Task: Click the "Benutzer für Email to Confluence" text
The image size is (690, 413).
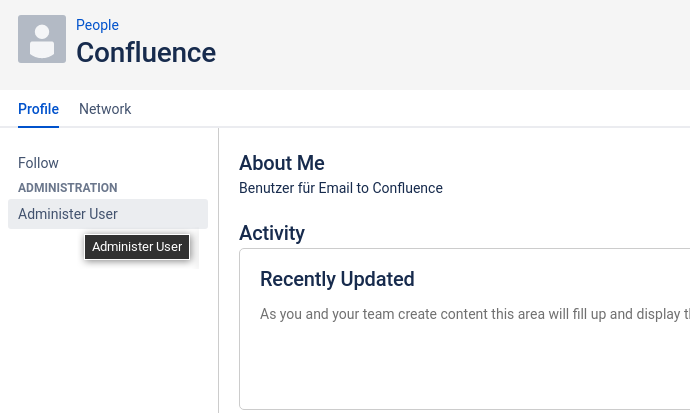Action: 341,188
